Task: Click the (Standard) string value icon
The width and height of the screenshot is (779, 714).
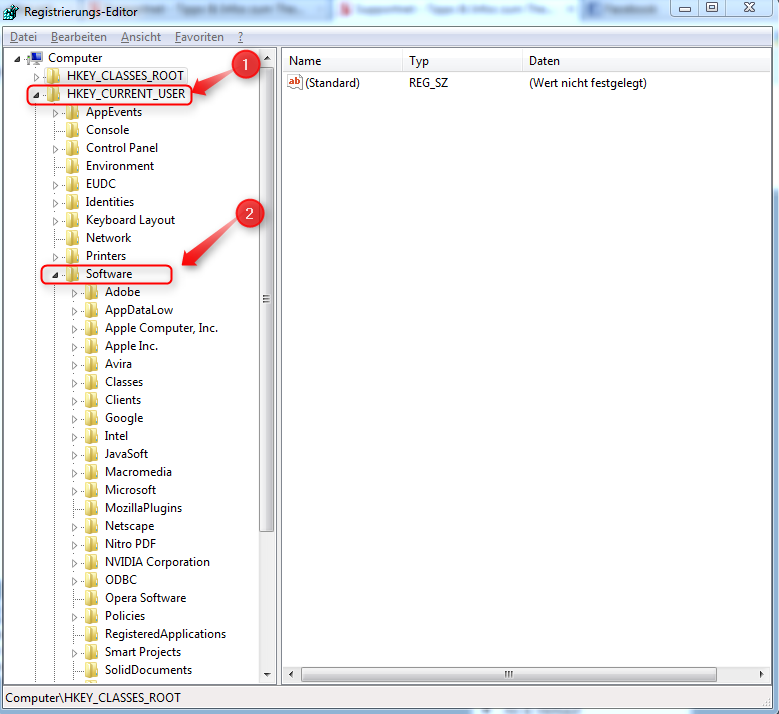Action: pyautogui.click(x=295, y=82)
